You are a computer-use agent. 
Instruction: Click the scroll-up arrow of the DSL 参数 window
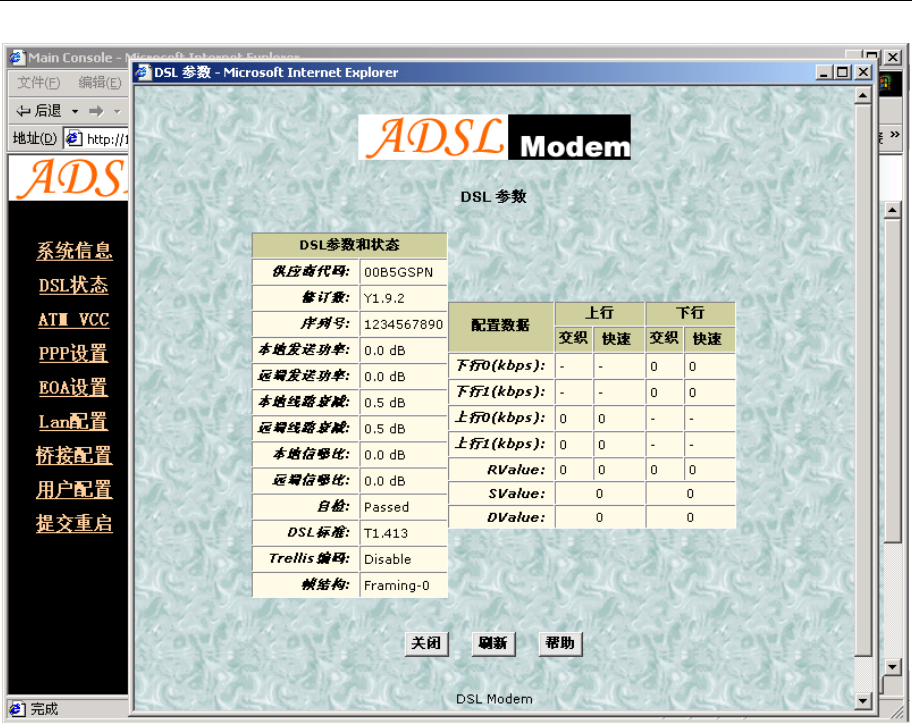click(x=863, y=95)
